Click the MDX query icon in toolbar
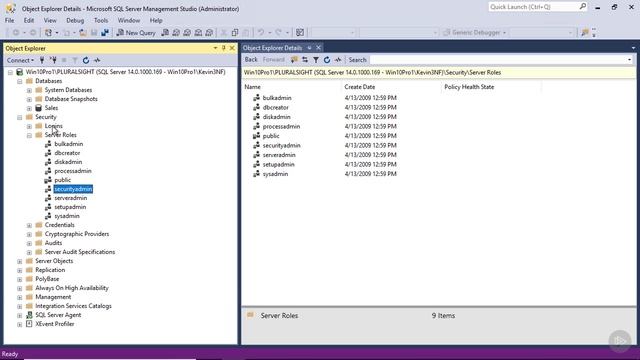The image size is (640, 360). pyautogui.click(x=176, y=33)
